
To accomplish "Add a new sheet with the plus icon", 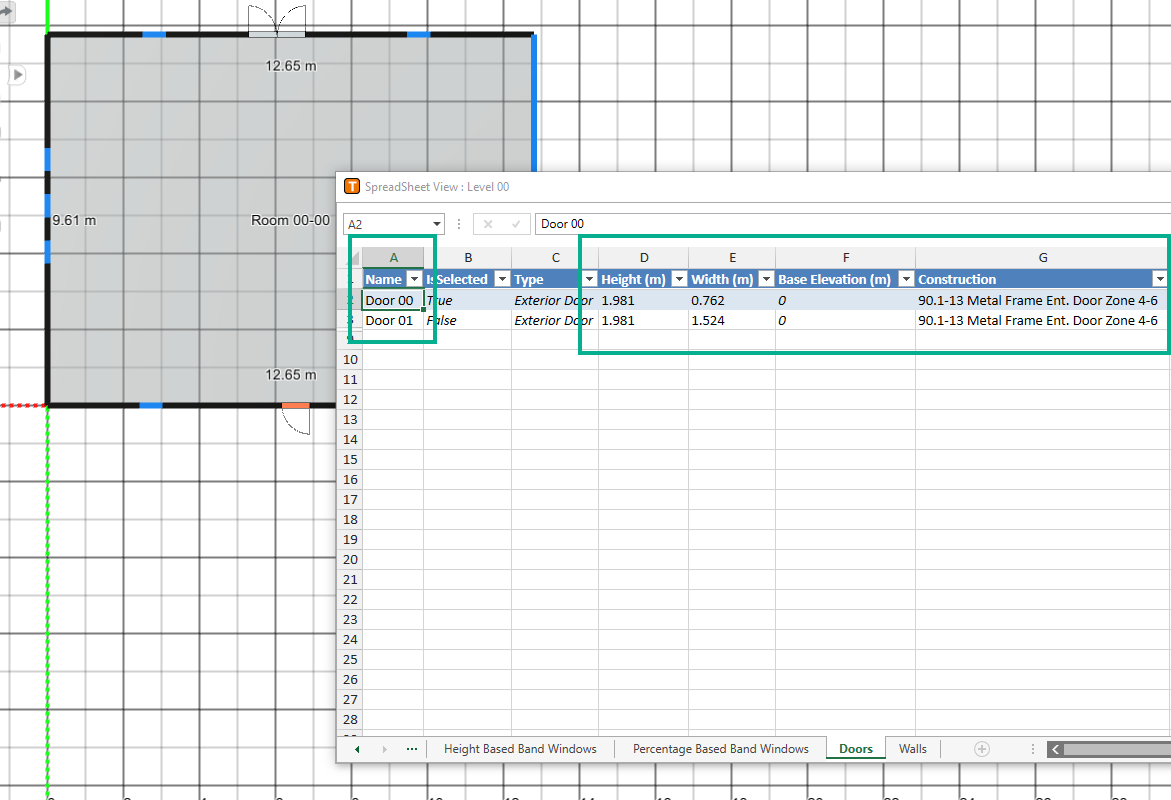I will tap(981, 748).
